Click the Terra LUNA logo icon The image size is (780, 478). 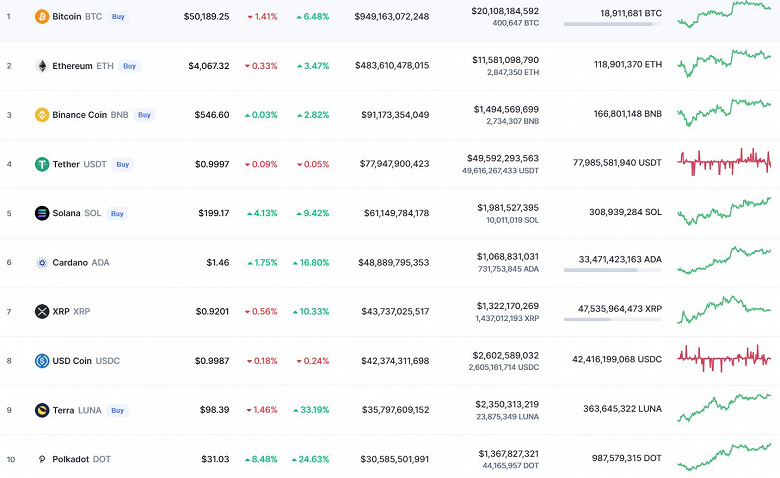point(42,410)
